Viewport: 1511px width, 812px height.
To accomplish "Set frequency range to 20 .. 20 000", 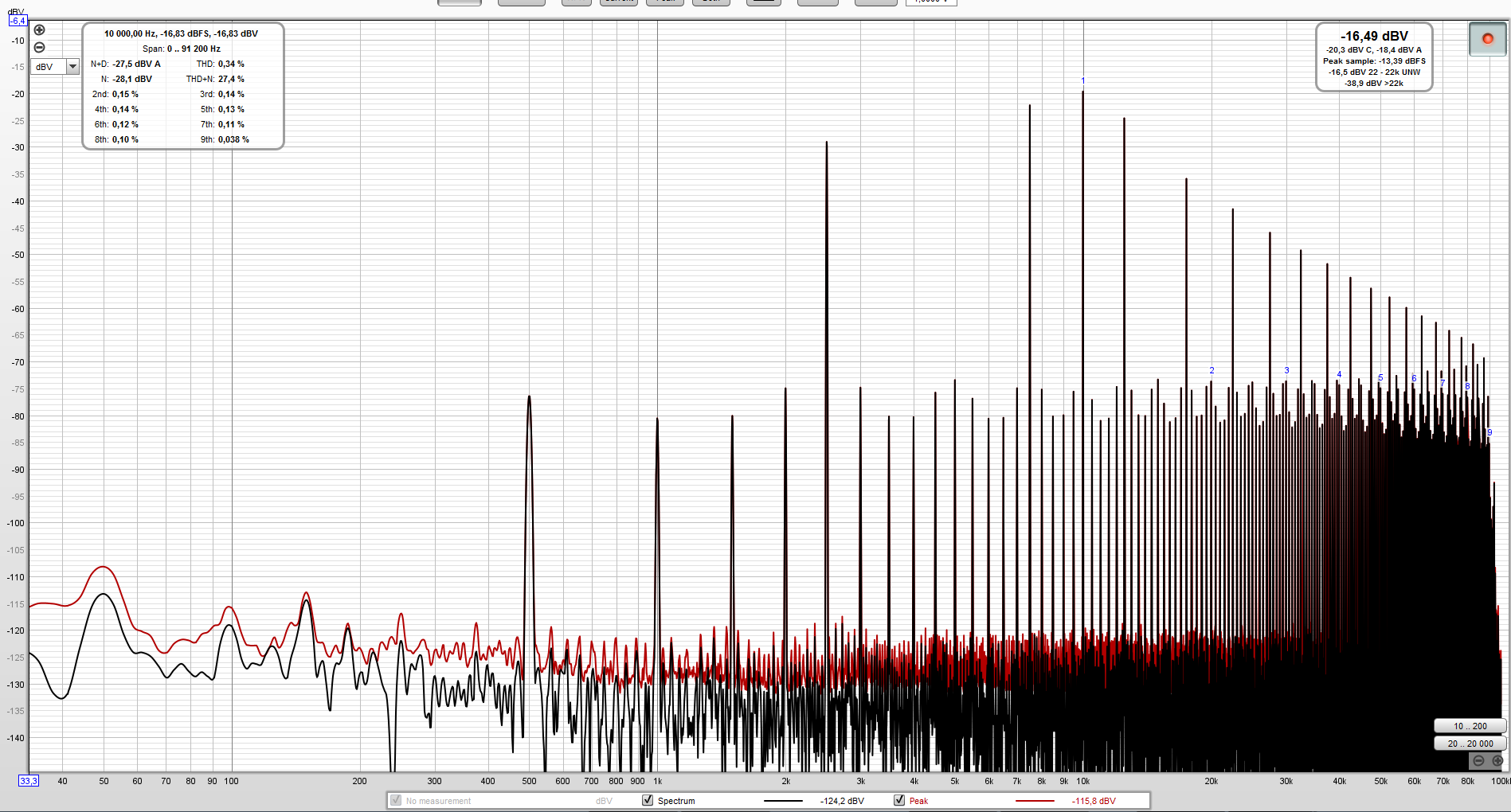I will tap(1470, 744).
